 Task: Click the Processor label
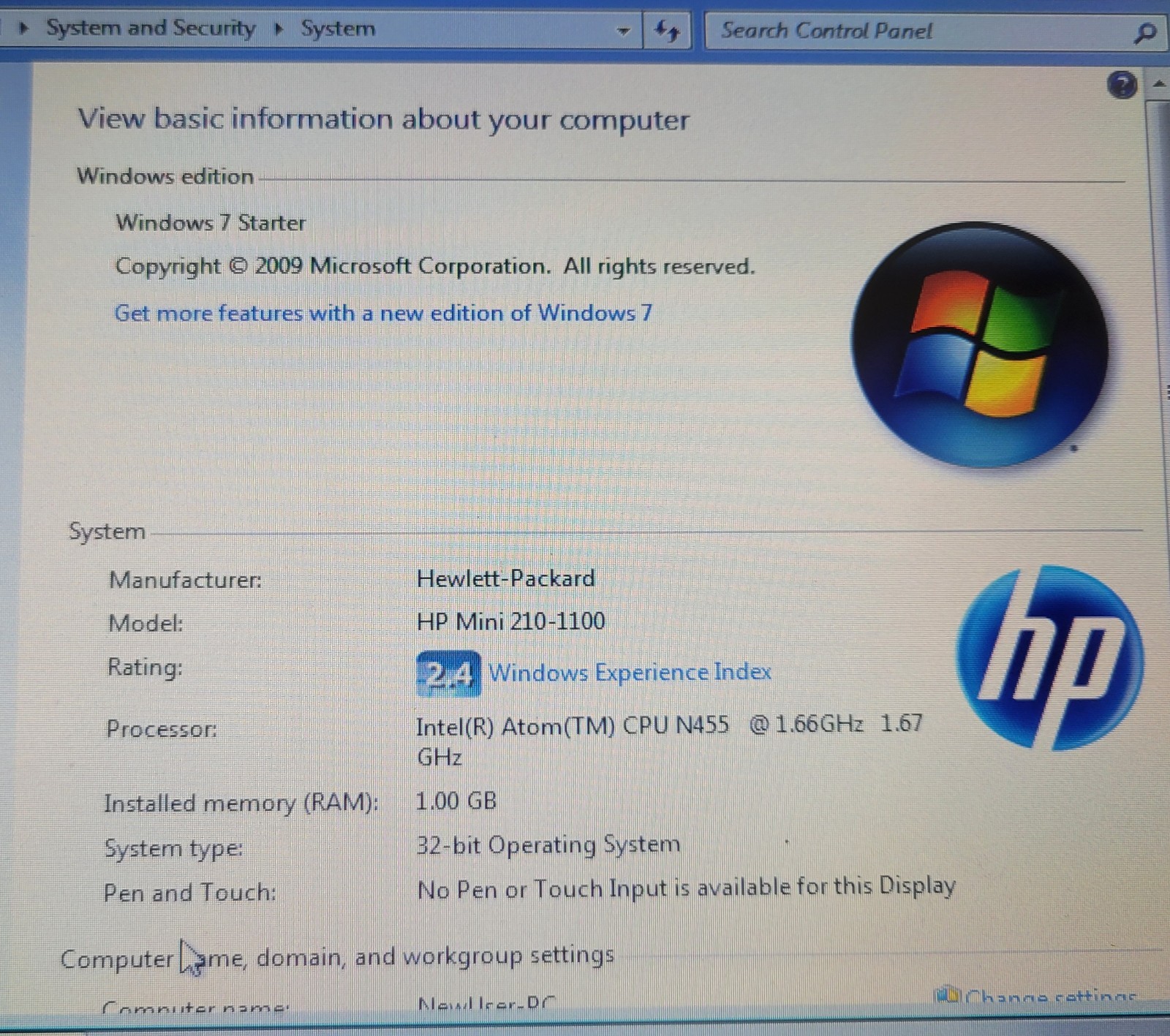(161, 729)
